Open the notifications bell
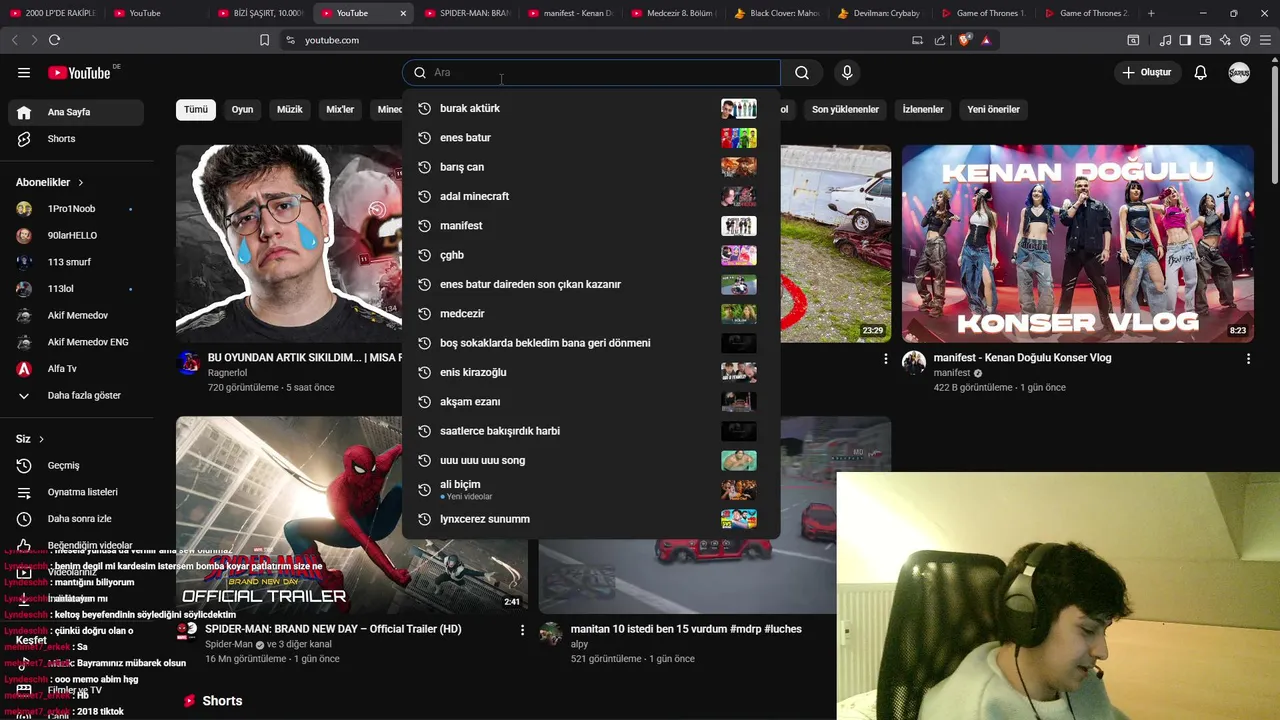 1201,72
